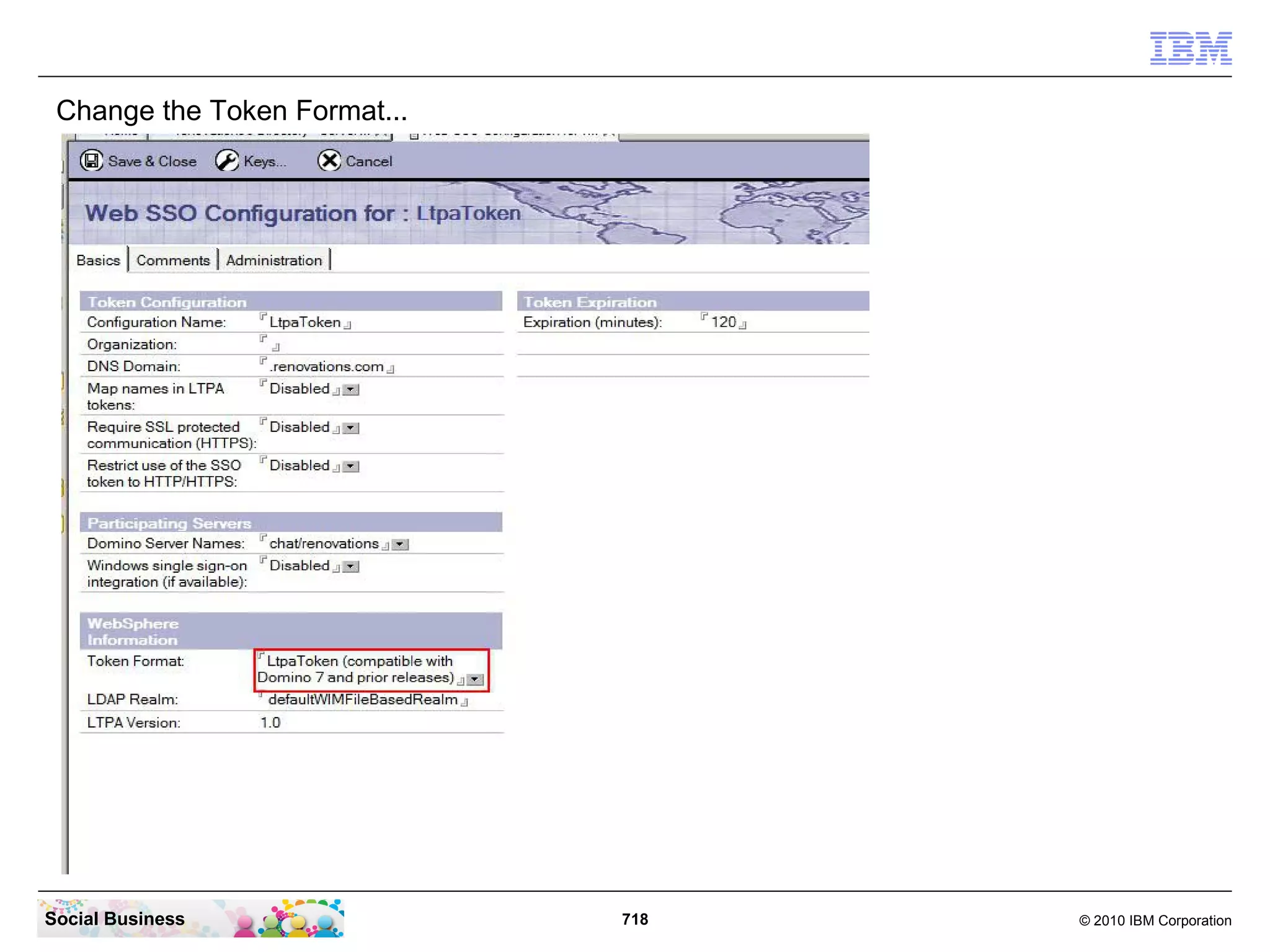
Task: Open Restrict use of SSO token dropdown
Action: point(351,467)
